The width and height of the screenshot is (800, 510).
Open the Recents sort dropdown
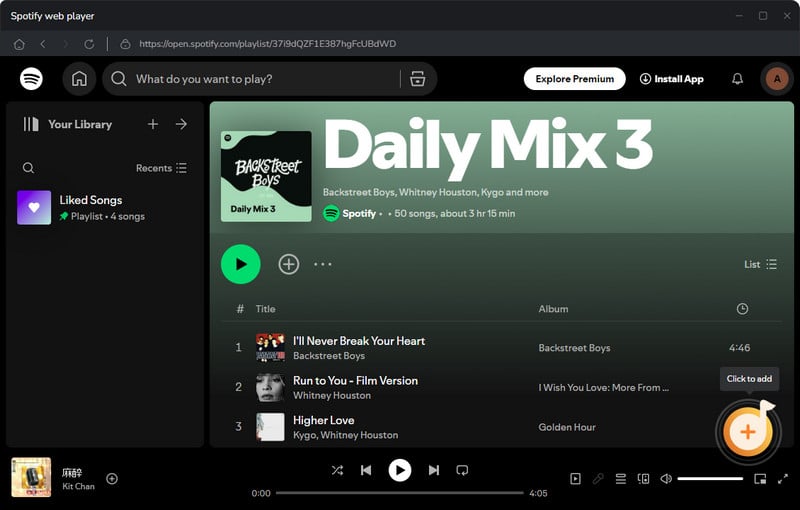point(161,168)
